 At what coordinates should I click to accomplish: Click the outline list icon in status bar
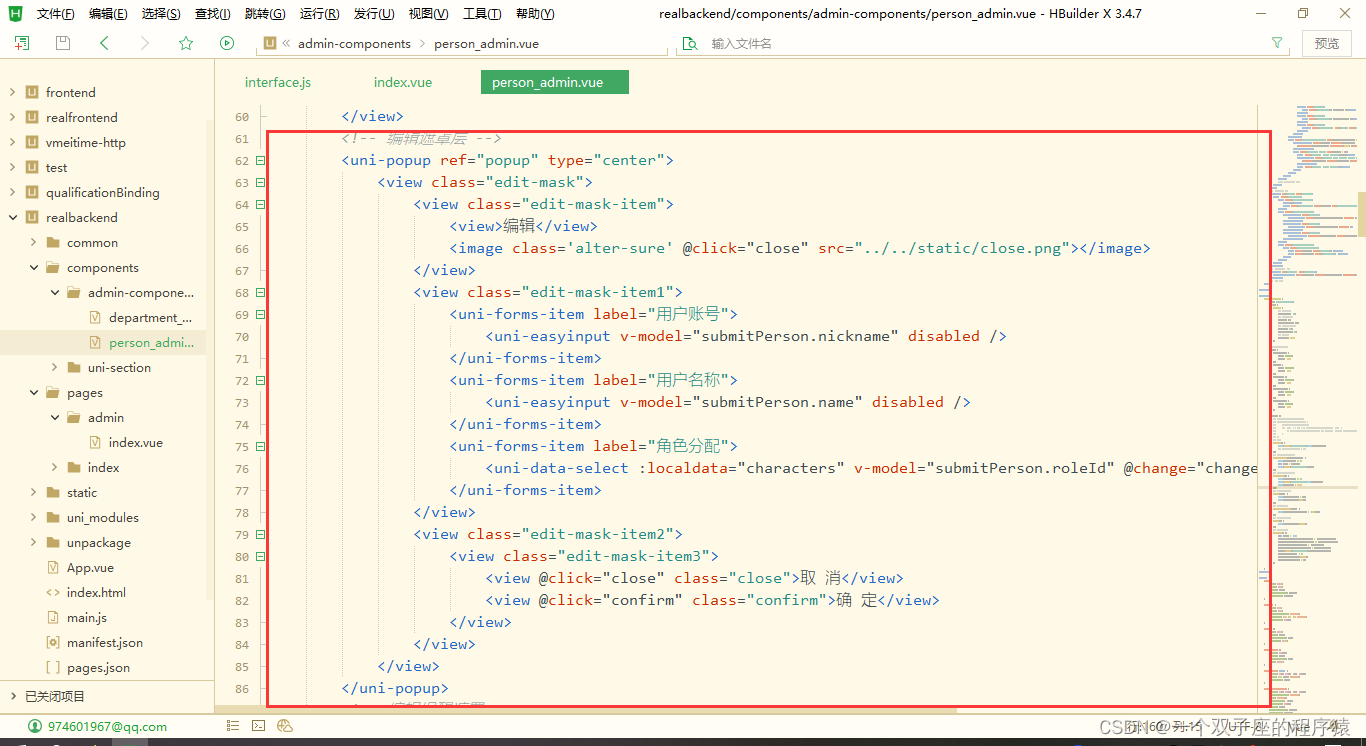pyautogui.click(x=232, y=726)
